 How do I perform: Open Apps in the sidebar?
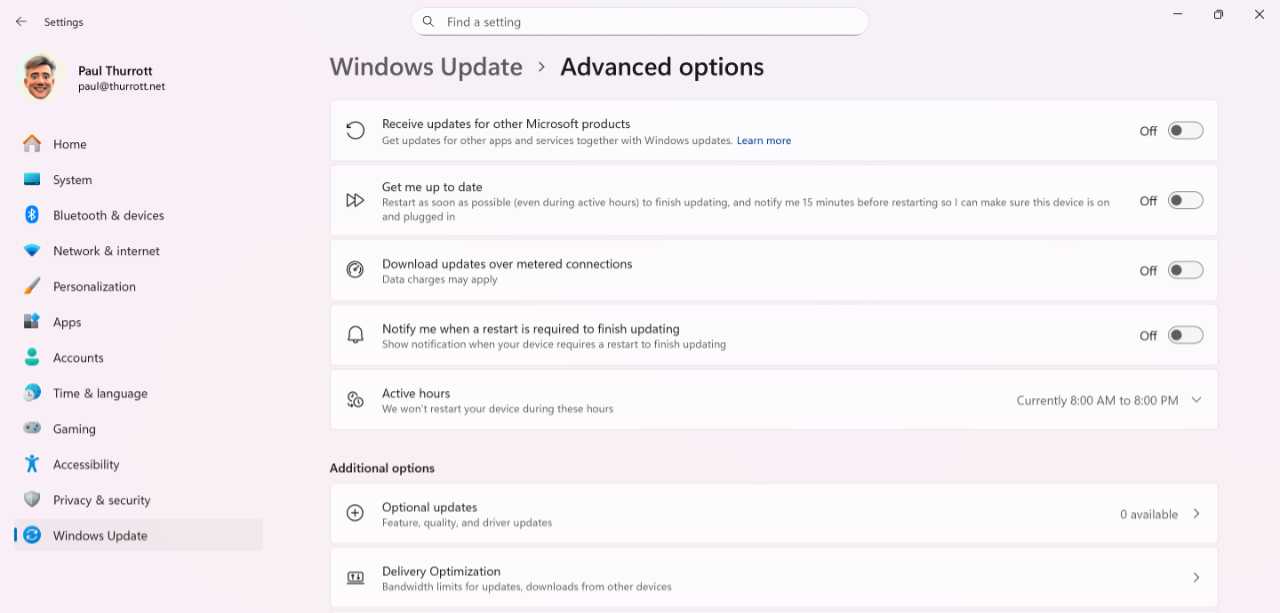67,322
